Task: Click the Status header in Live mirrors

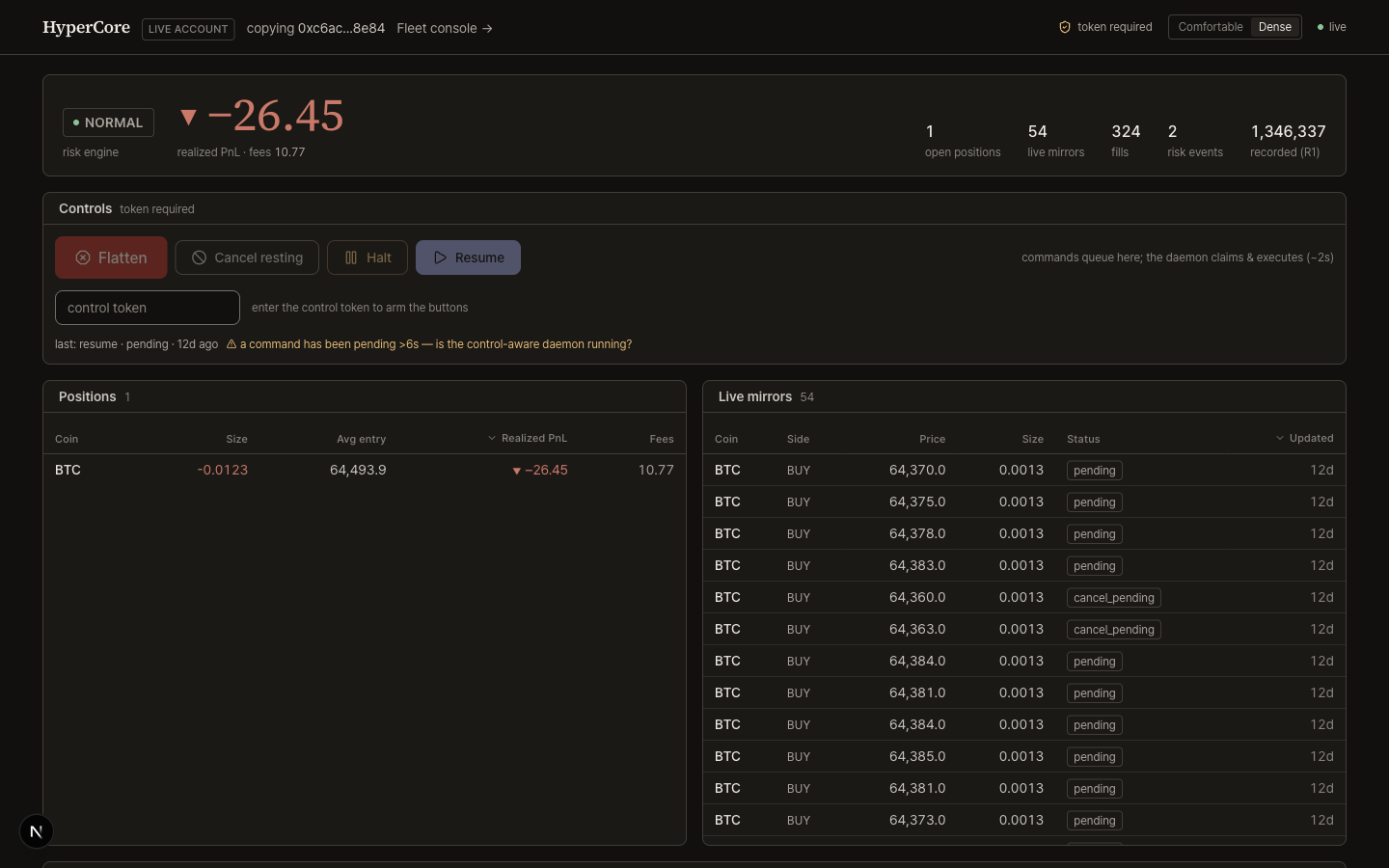Action: coord(1083,439)
